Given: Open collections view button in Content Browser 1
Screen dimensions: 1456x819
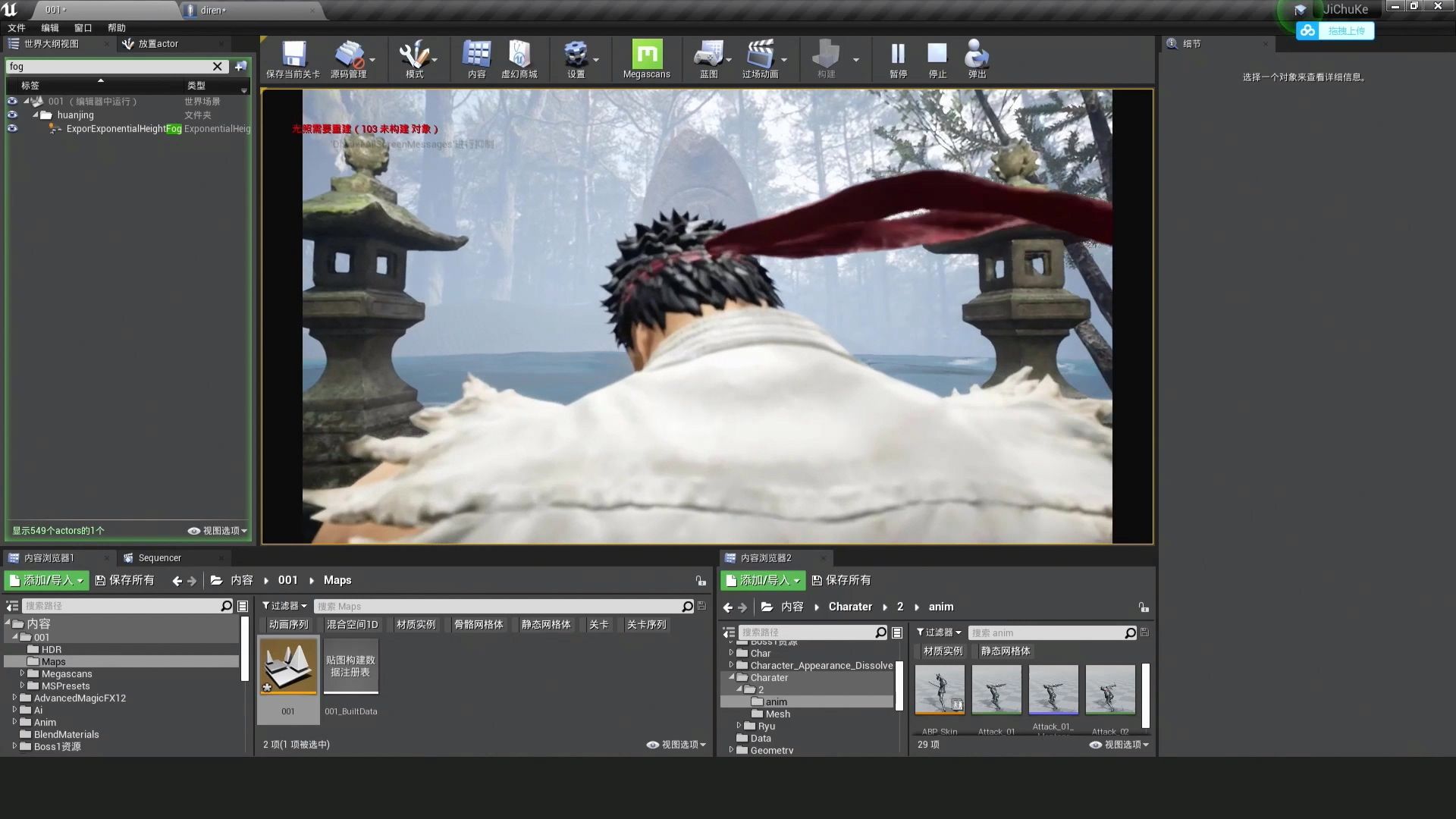Looking at the screenshot, I should click(x=243, y=606).
